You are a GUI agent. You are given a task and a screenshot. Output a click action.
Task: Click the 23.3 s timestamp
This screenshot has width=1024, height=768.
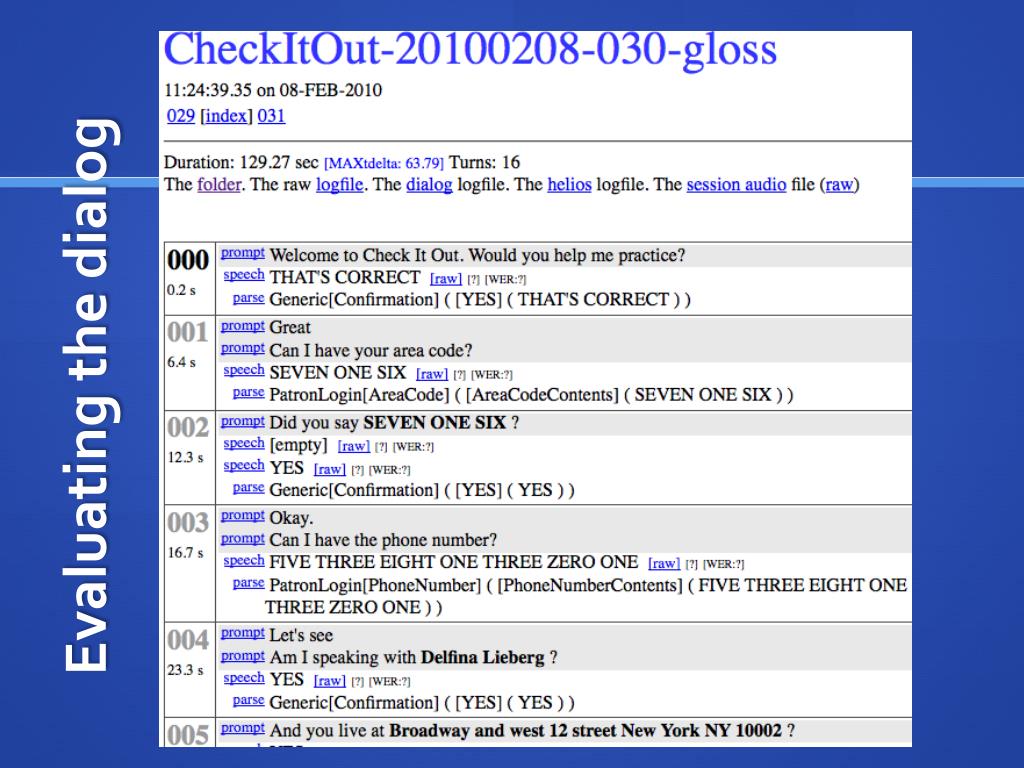185,671
